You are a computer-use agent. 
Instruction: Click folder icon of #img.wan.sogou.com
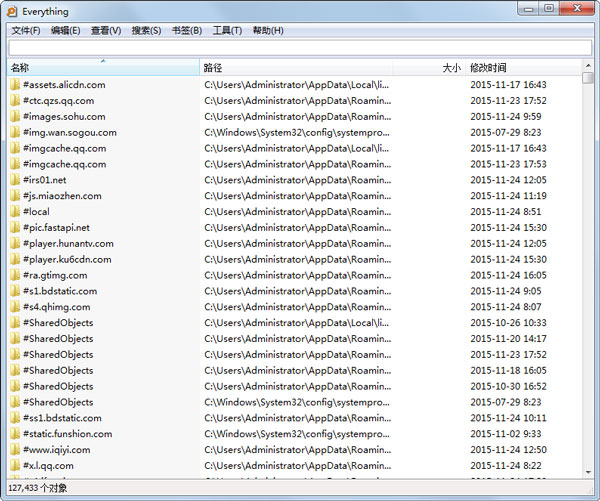point(15,132)
